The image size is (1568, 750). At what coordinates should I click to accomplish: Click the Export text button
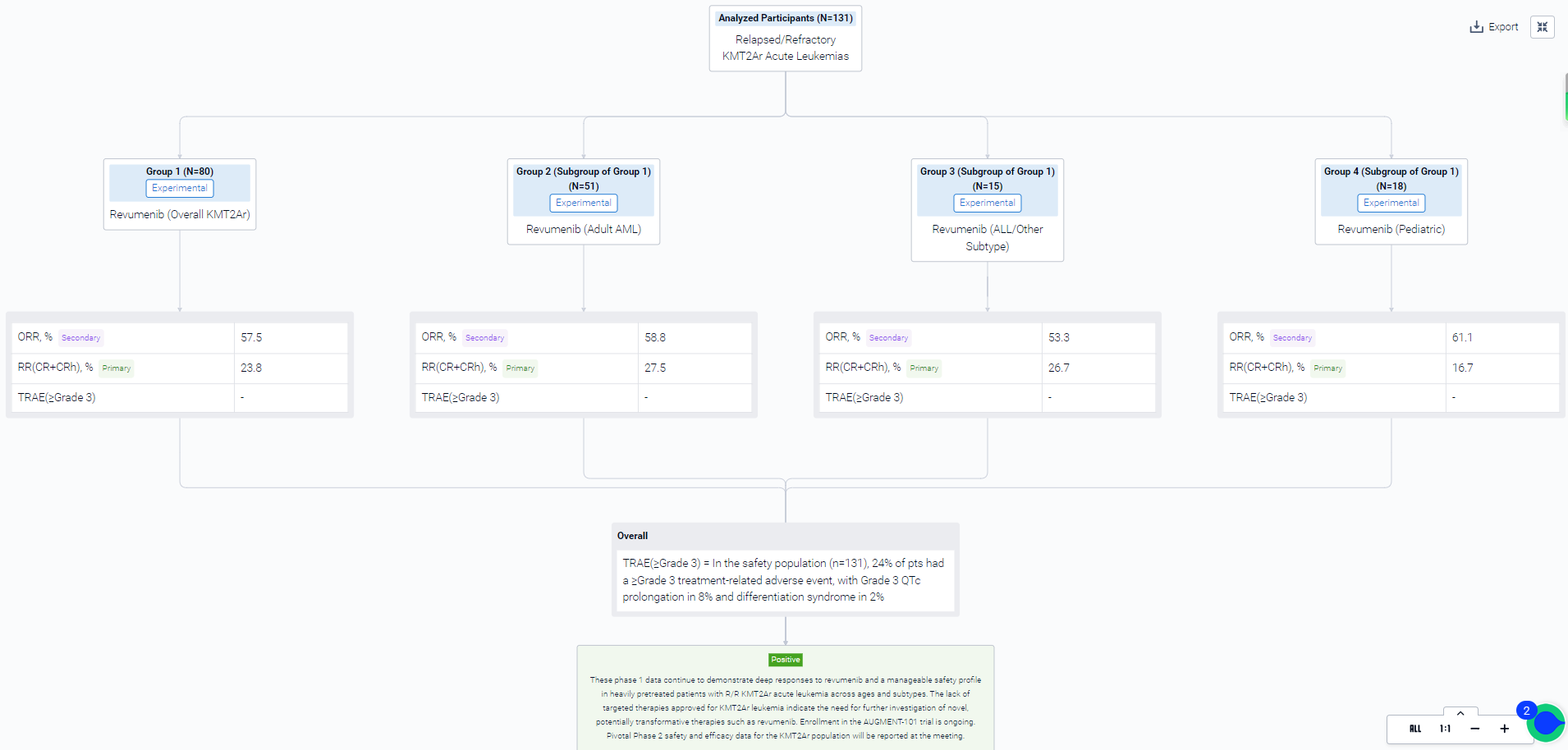[x=1503, y=27]
